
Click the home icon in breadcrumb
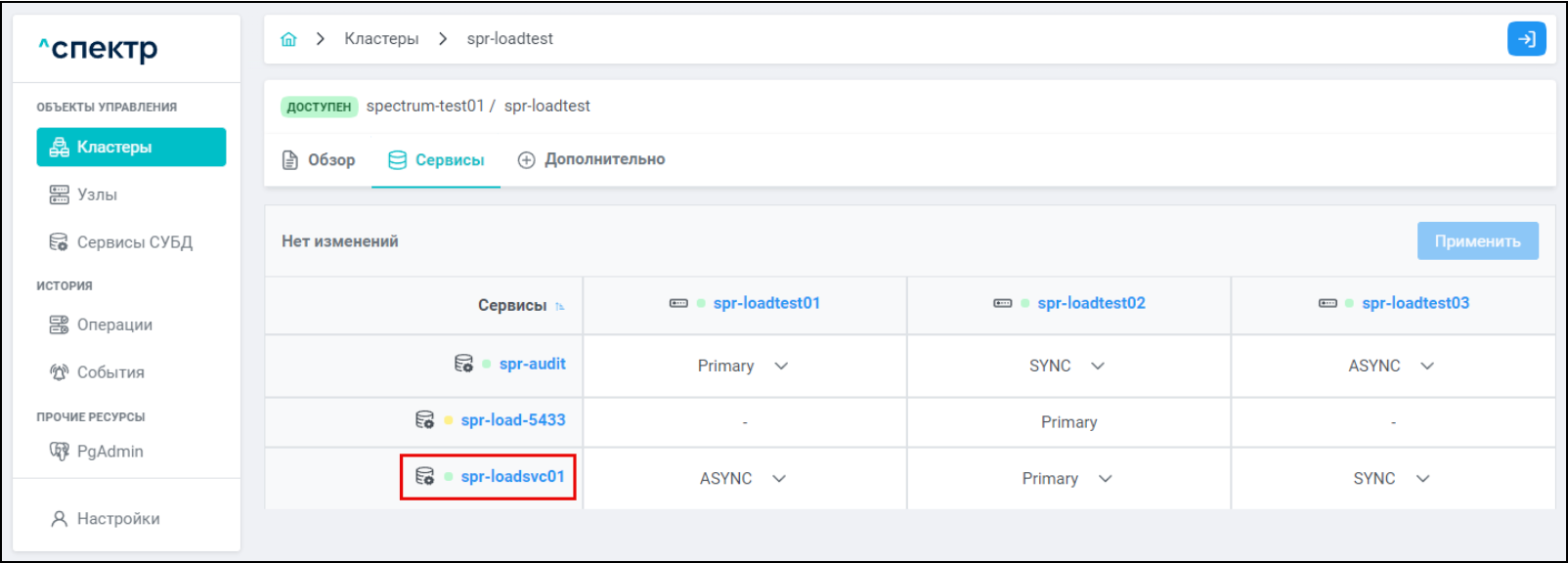[288, 39]
